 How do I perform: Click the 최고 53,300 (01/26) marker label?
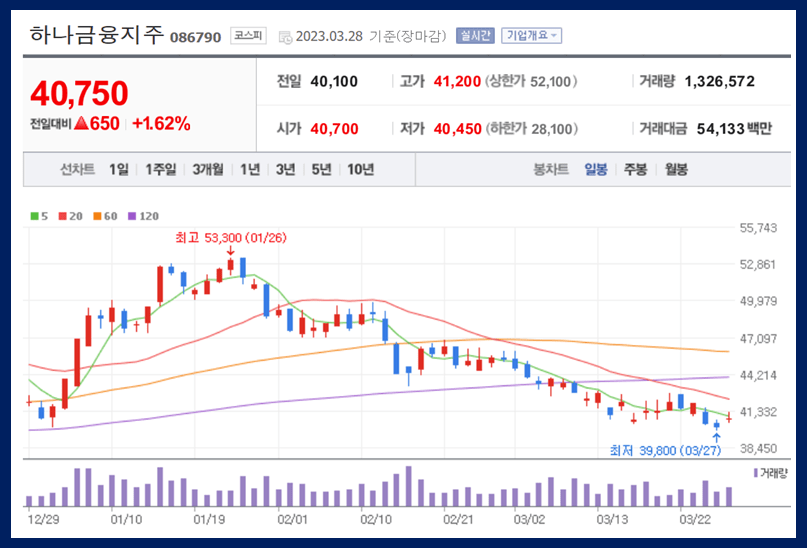(231, 238)
